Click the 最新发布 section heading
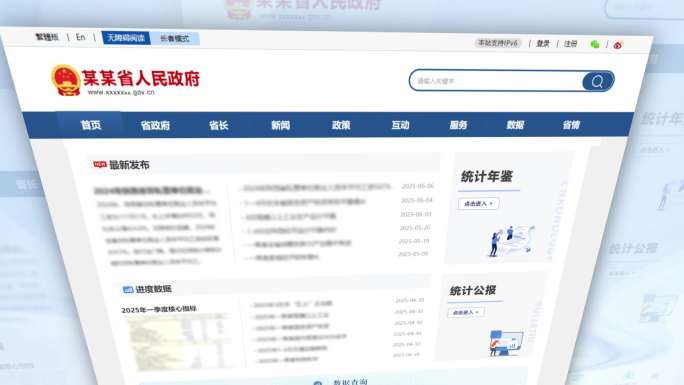 129,165
